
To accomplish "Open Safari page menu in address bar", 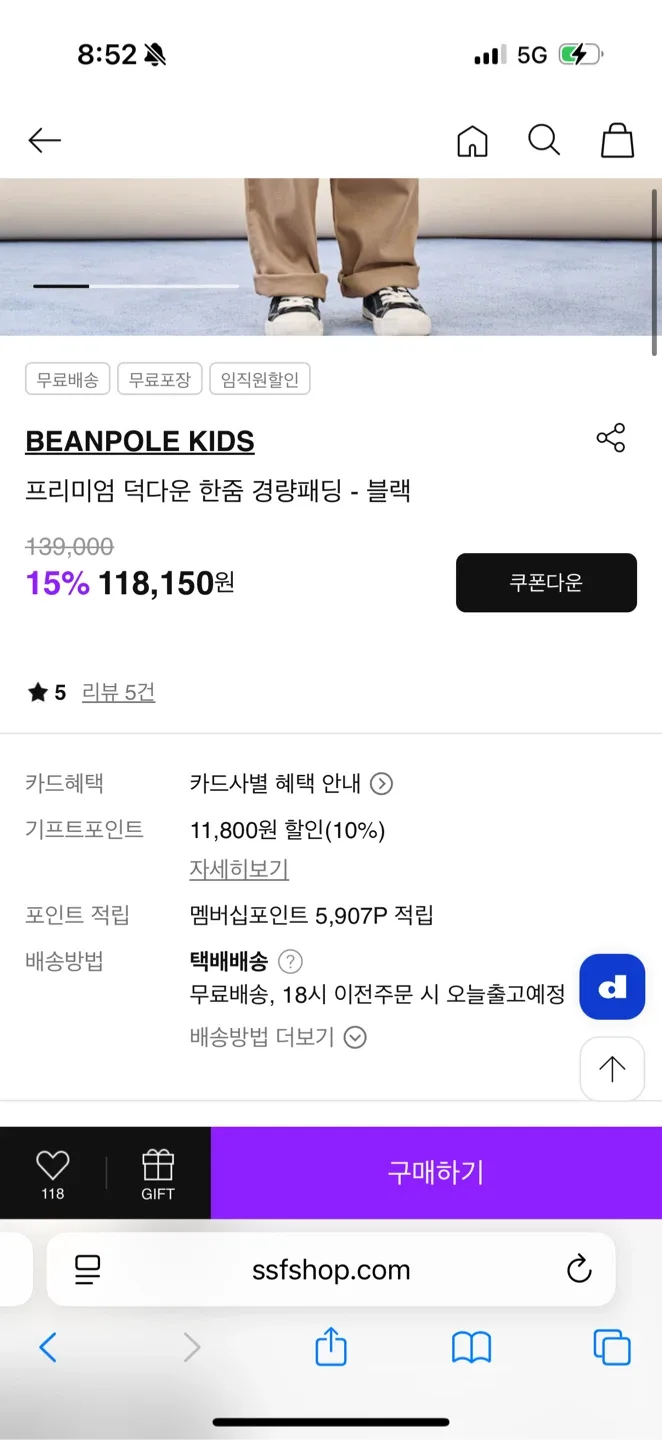I will tap(88, 1270).
